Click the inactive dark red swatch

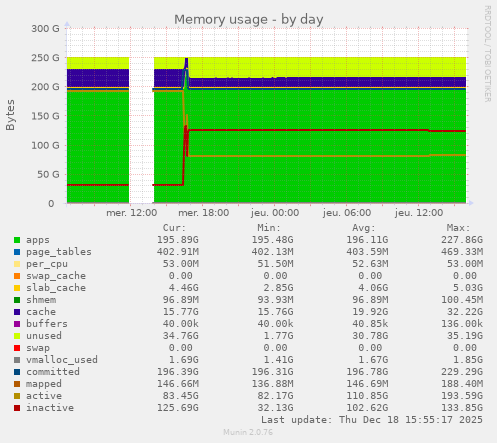[17, 408]
